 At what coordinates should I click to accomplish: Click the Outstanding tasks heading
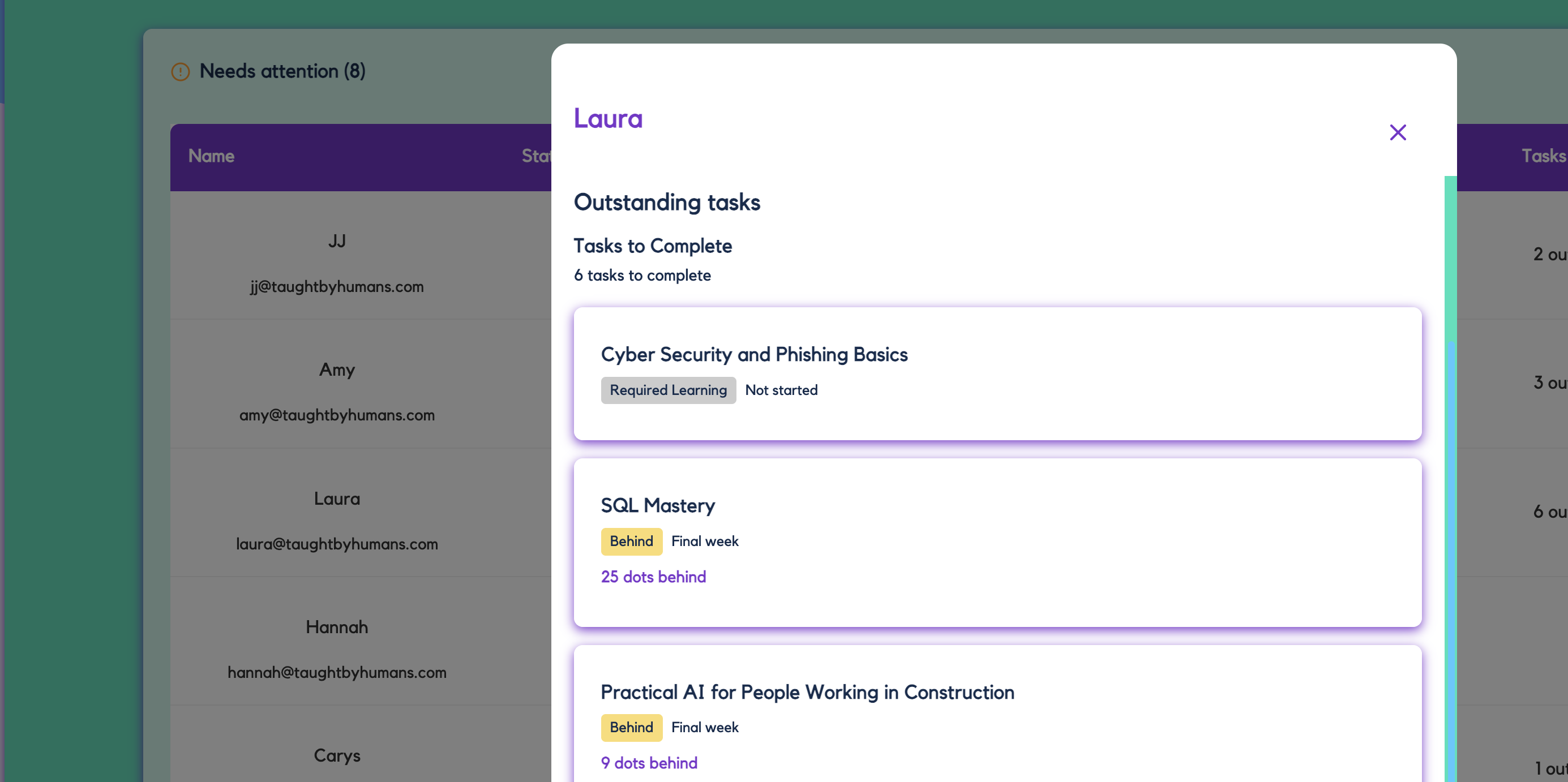point(666,202)
